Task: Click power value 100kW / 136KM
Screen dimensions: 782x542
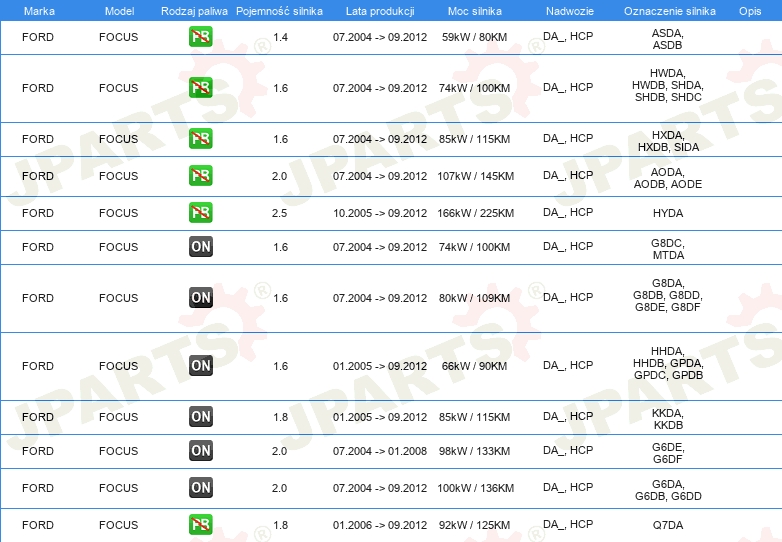Action: pos(475,488)
